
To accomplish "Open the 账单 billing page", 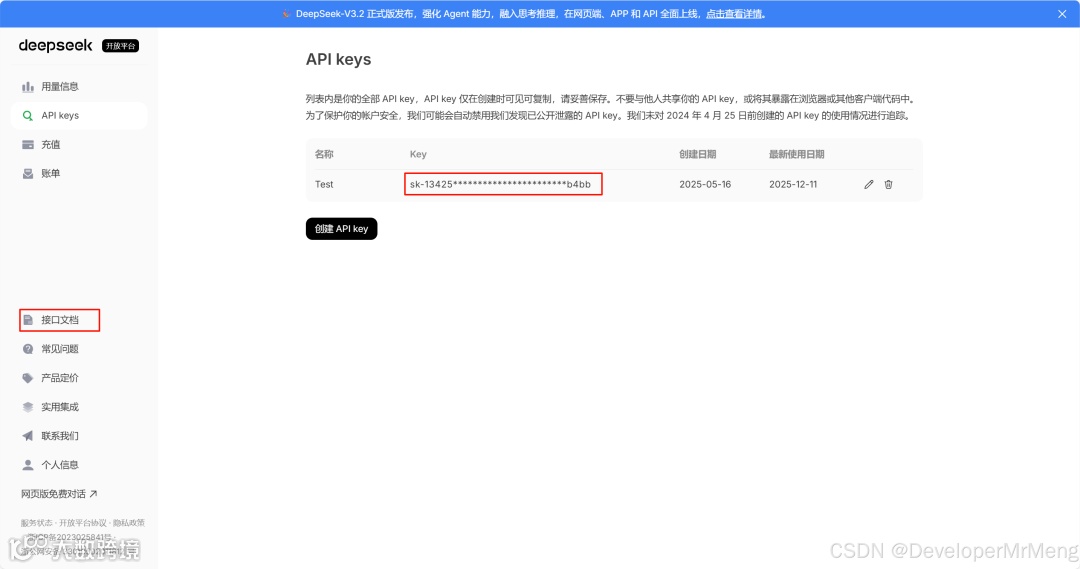I will point(79,174).
